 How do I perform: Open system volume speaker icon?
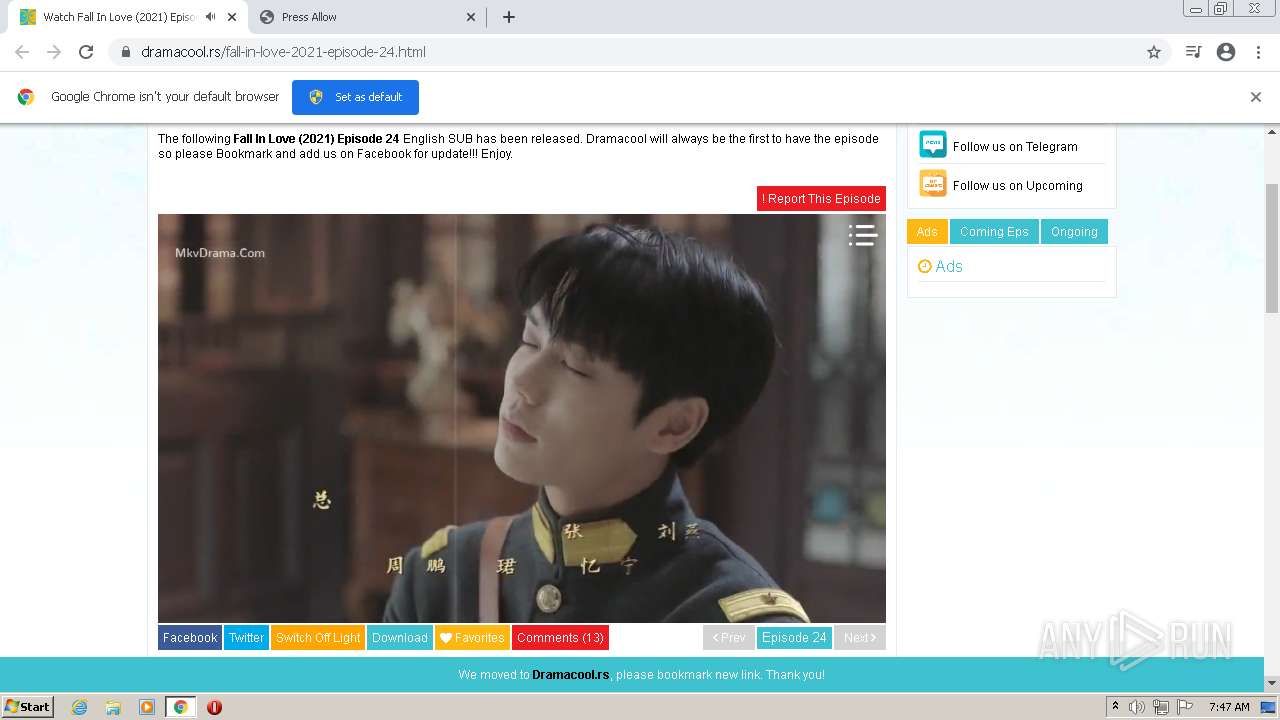(x=1137, y=707)
